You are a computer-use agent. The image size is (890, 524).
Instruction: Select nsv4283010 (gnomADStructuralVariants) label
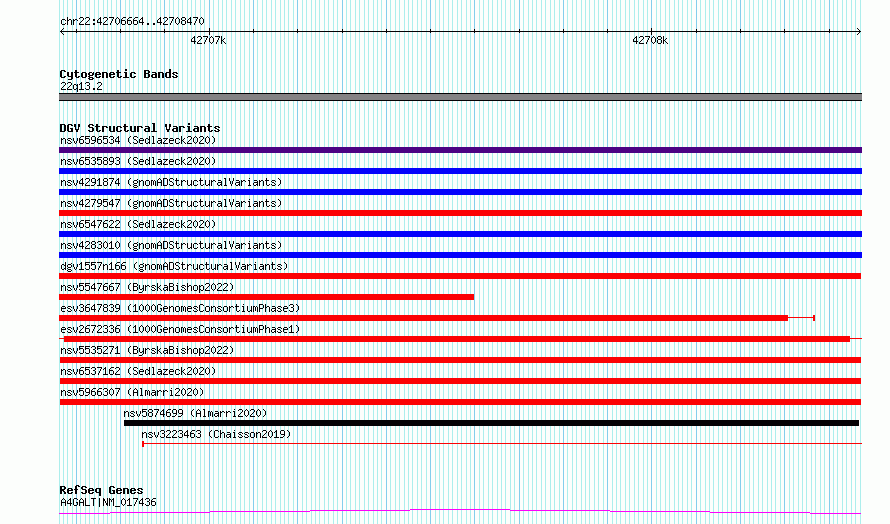tap(171, 245)
